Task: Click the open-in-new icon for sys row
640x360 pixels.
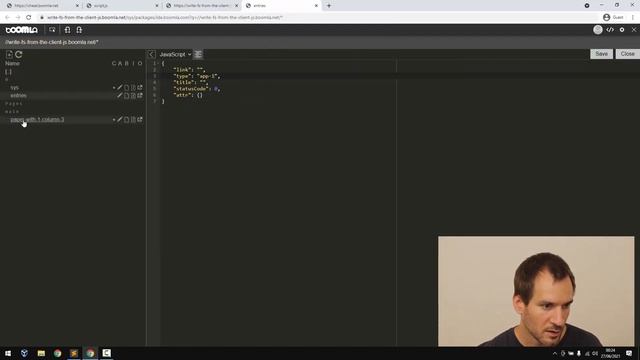Action: tap(140, 87)
